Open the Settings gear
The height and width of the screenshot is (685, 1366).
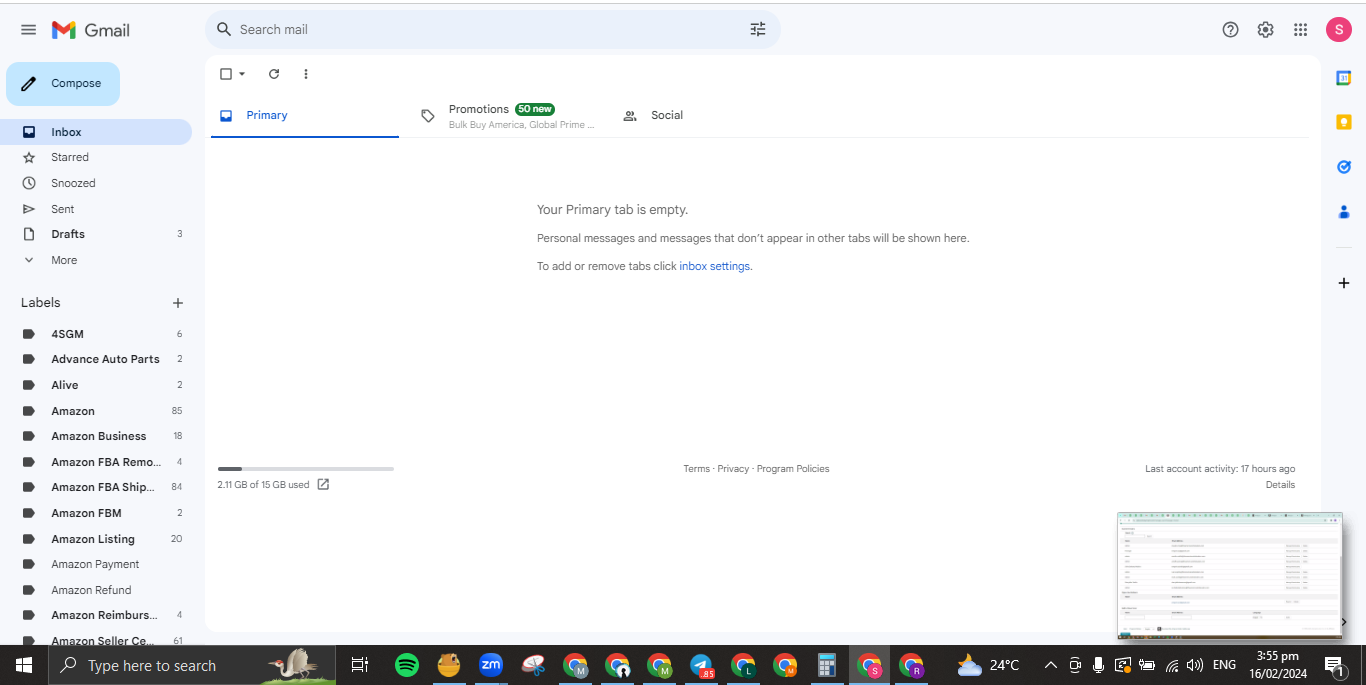(x=1266, y=30)
